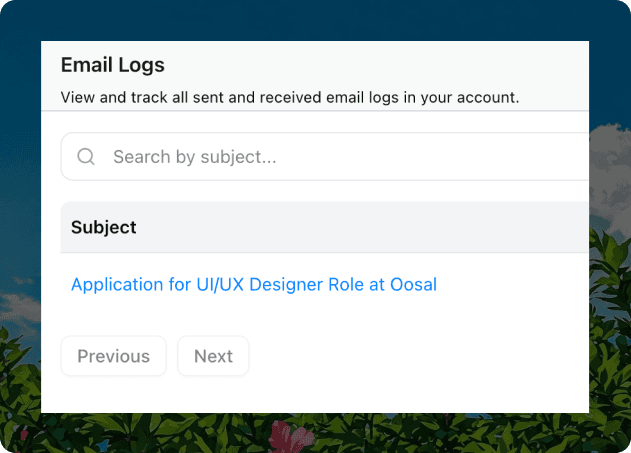Click the email logs description text
Viewport: 631px width, 453px height.
pos(290,98)
